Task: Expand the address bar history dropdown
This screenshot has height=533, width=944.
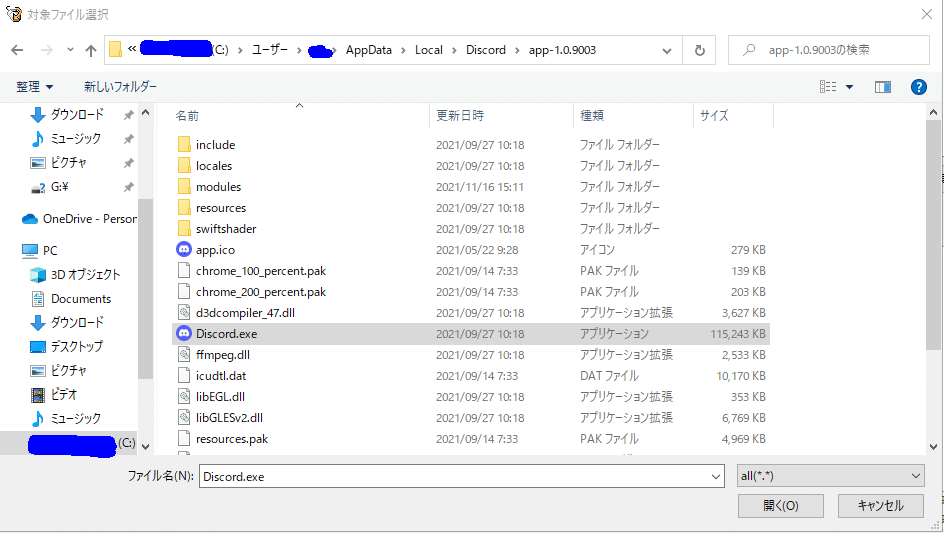Action: pos(667,51)
